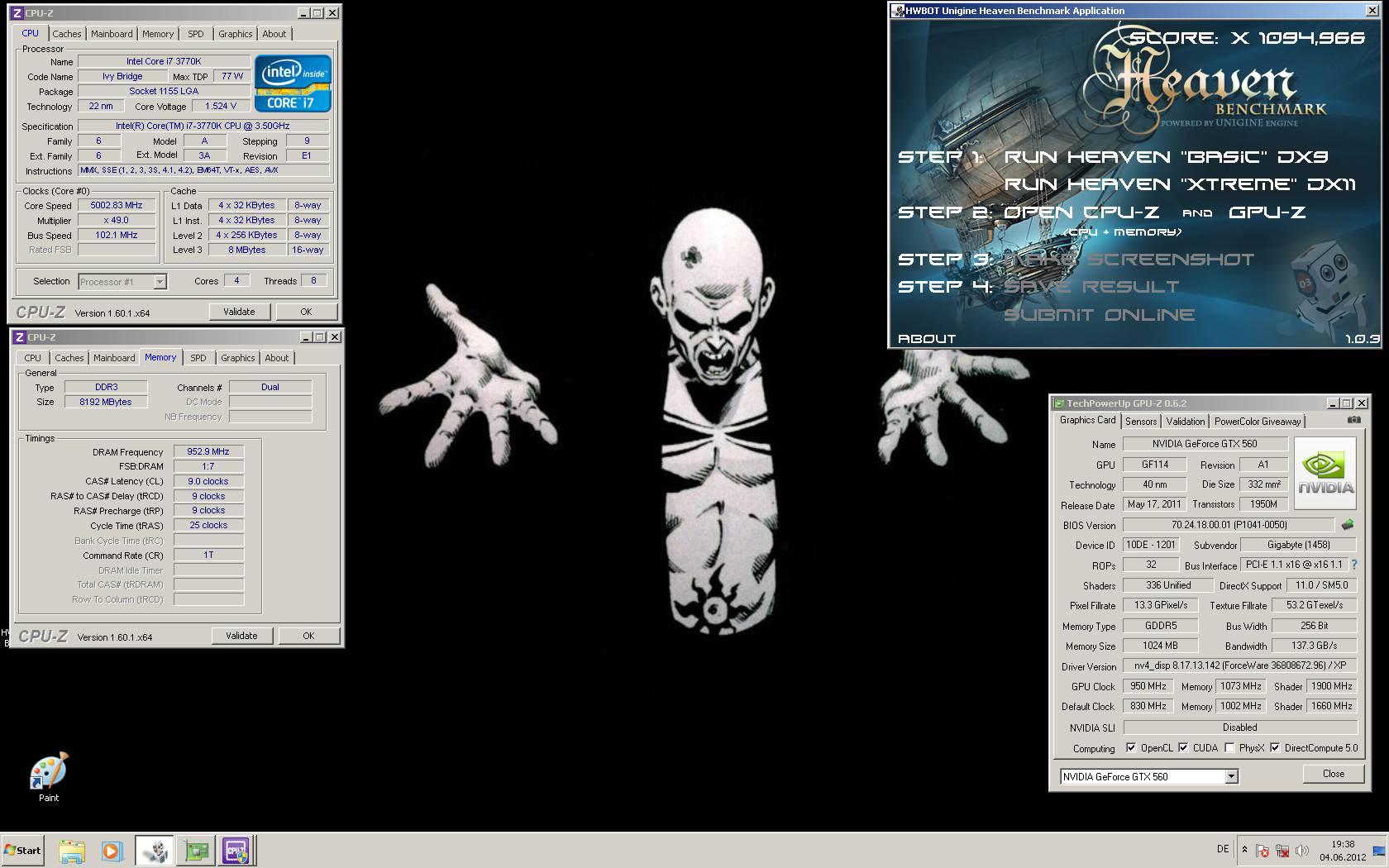Open the Action Center flag tray icon

(1263, 851)
